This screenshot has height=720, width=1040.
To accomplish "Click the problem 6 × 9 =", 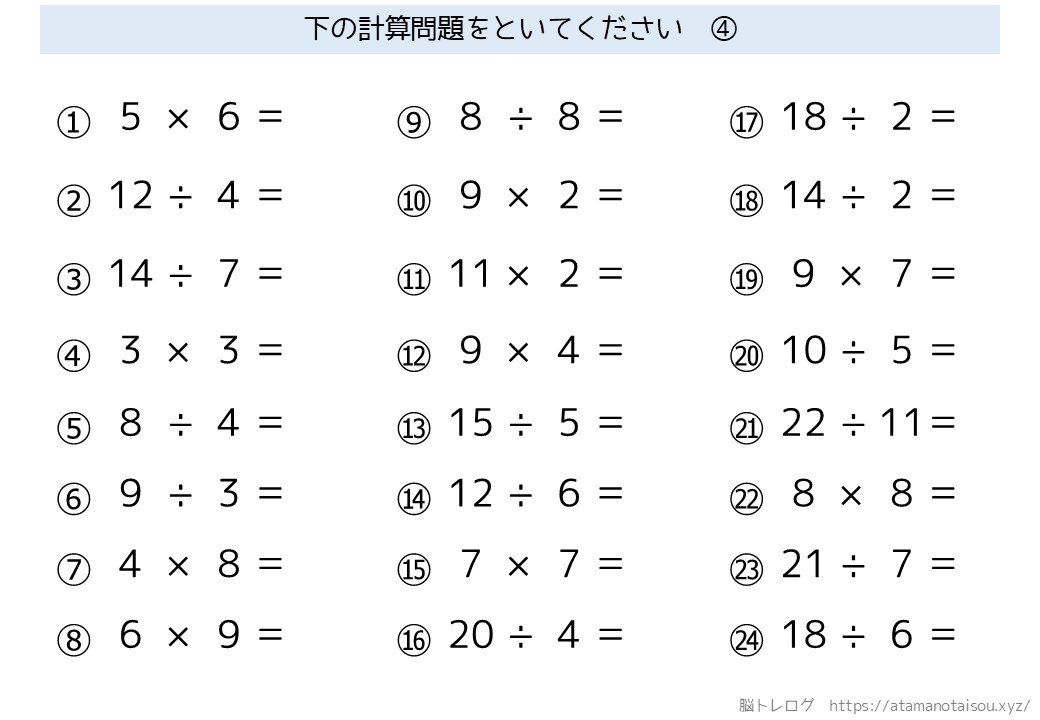I will pos(201,634).
